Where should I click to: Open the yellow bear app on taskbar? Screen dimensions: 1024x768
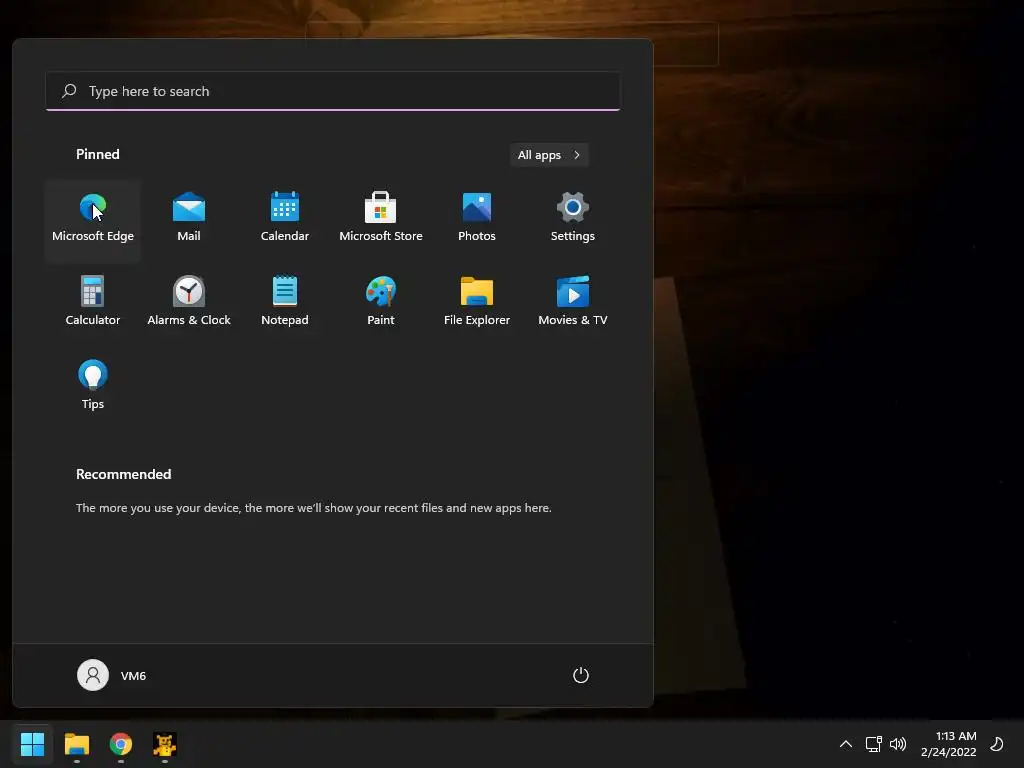(165, 744)
